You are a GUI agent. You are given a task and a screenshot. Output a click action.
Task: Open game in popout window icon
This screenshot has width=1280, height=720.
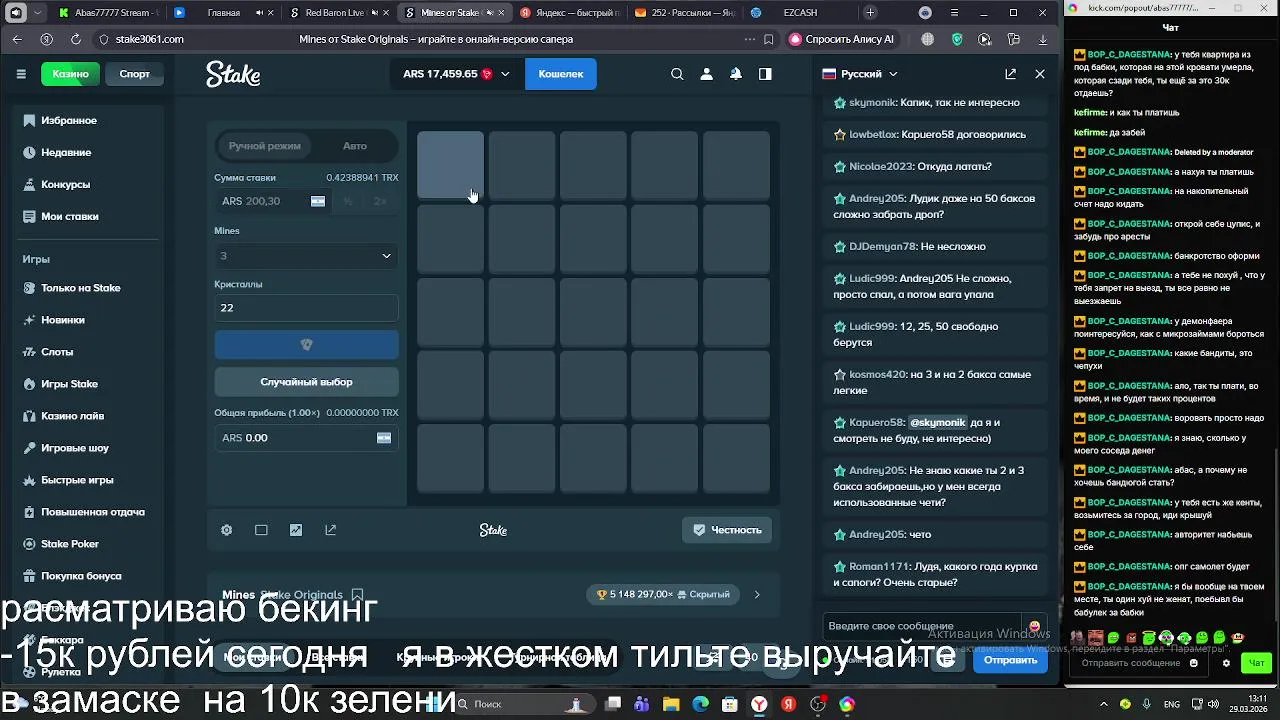tap(330, 530)
